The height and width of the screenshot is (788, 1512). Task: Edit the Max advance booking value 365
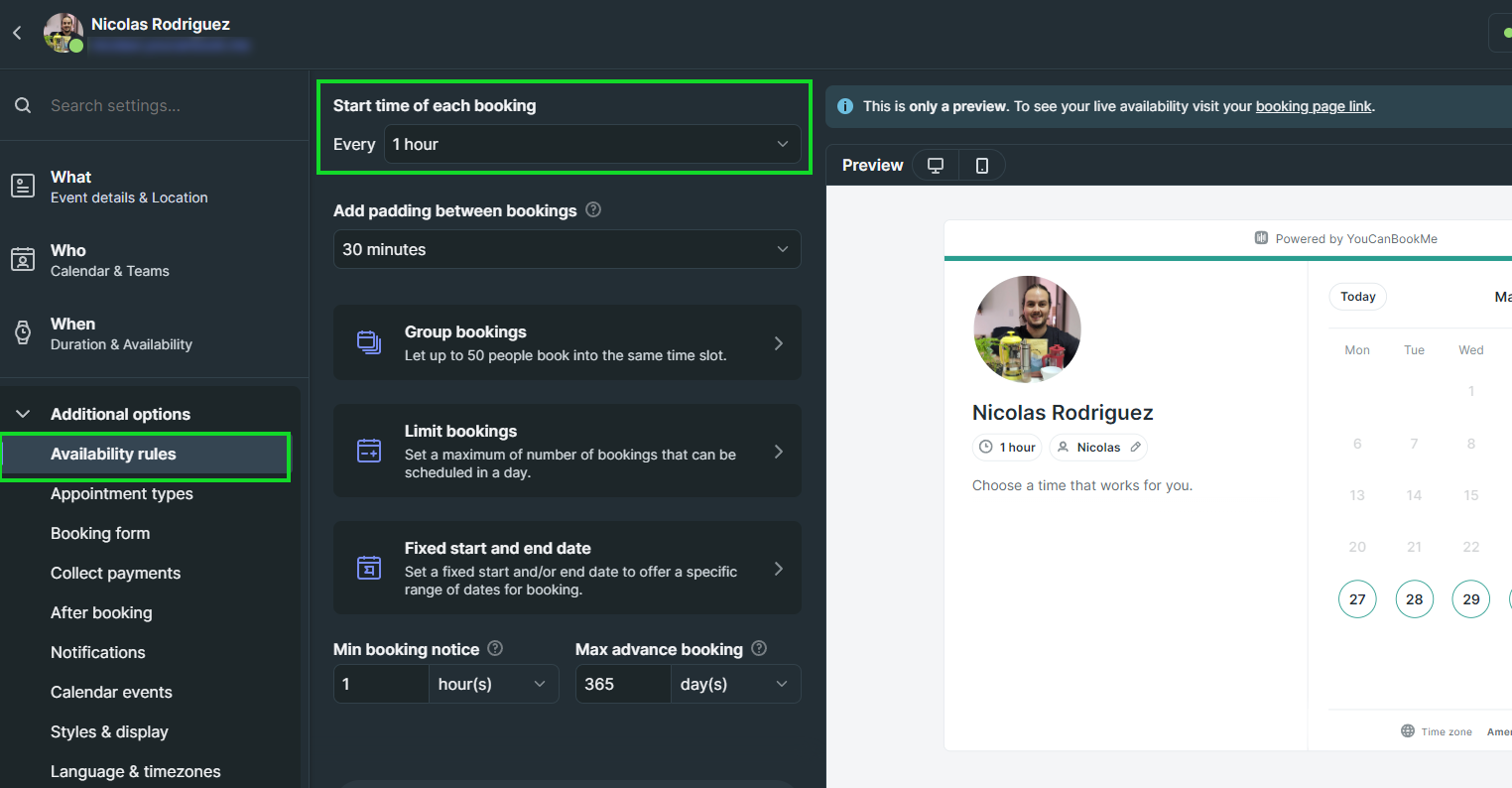click(623, 684)
